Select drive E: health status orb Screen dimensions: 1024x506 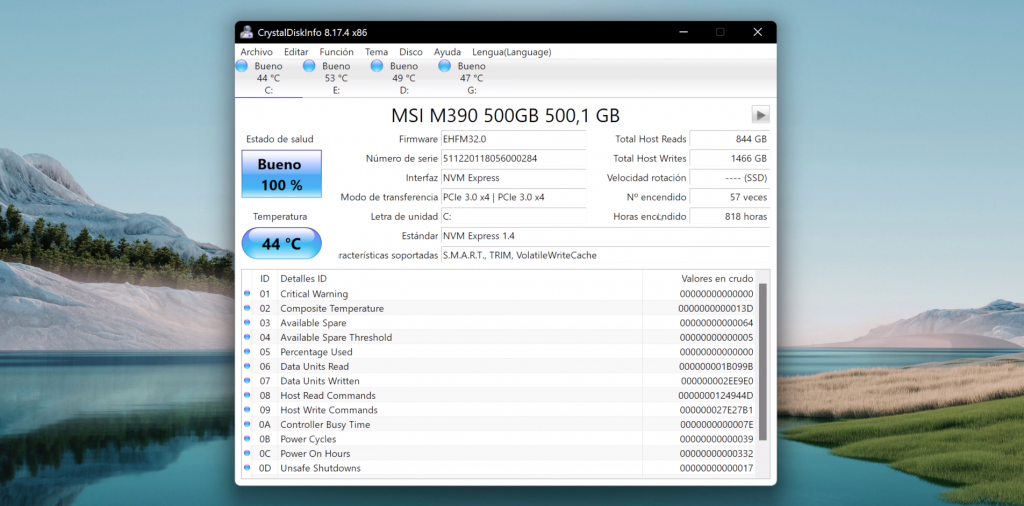pyautogui.click(x=310, y=66)
